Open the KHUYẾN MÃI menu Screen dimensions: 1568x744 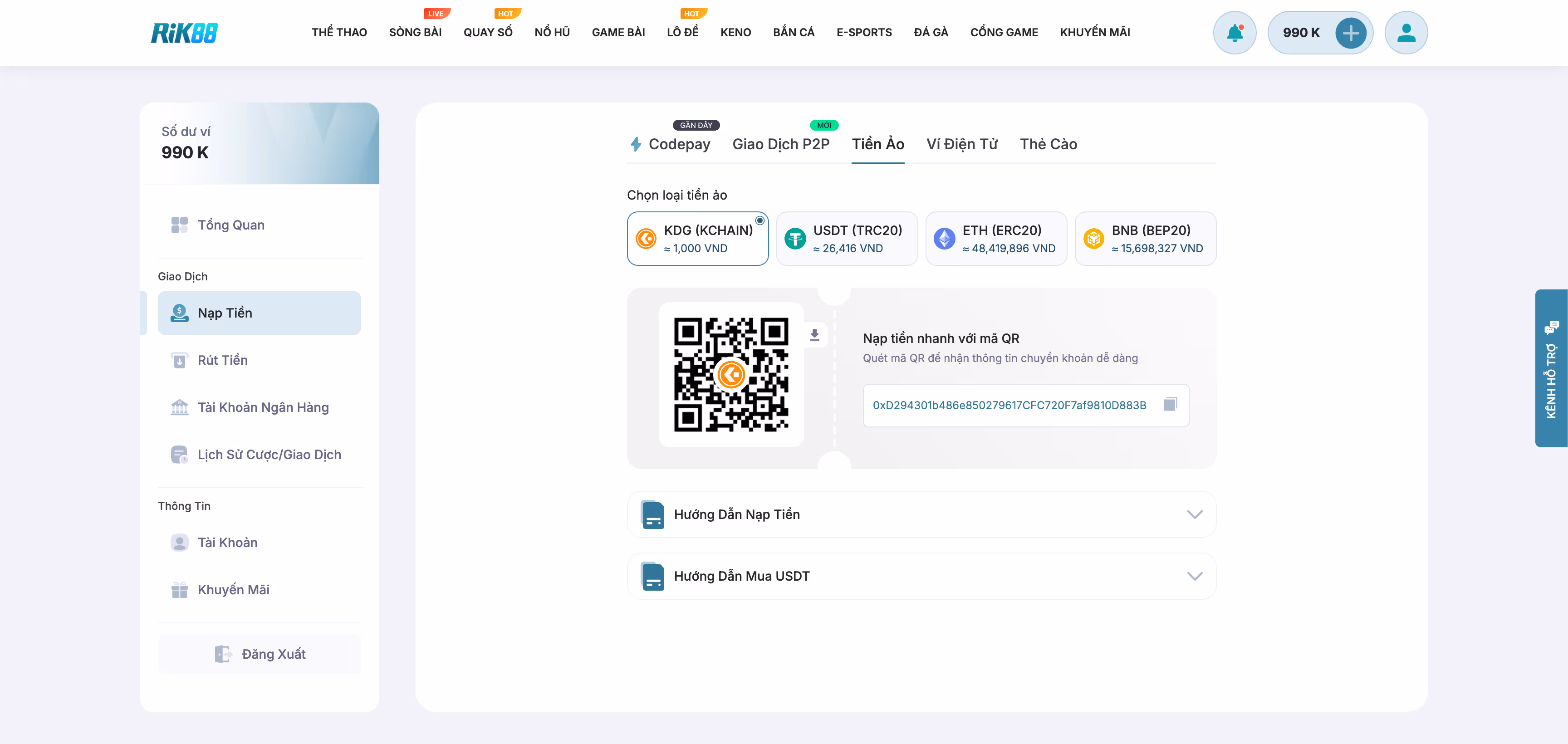pos(1094,32)
